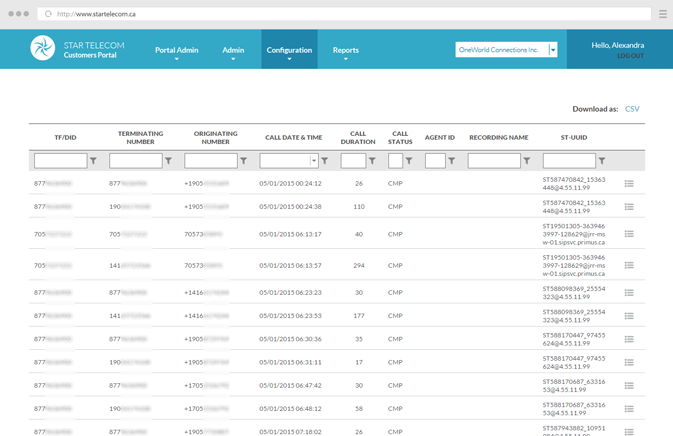Open the Configuration menu
This screenshot has width=673, height=436.
tap(289, 51)
